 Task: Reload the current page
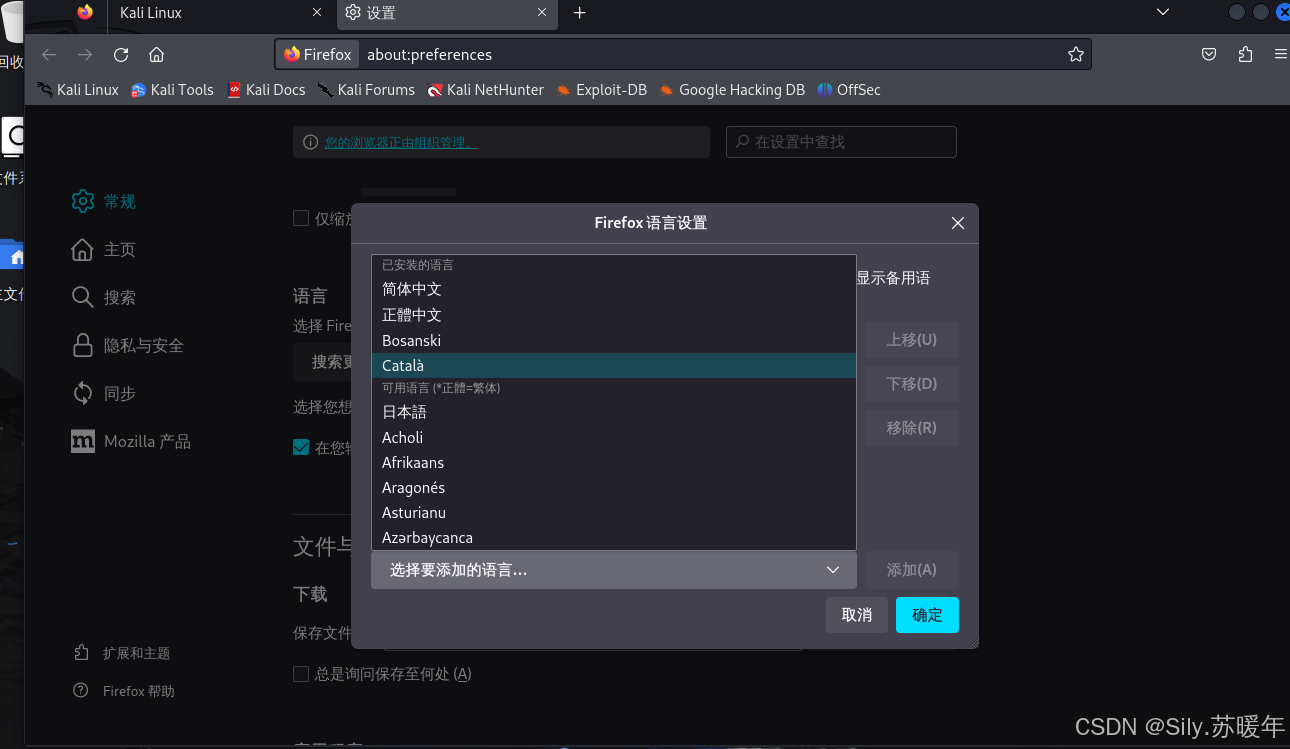tap(121, 55)
